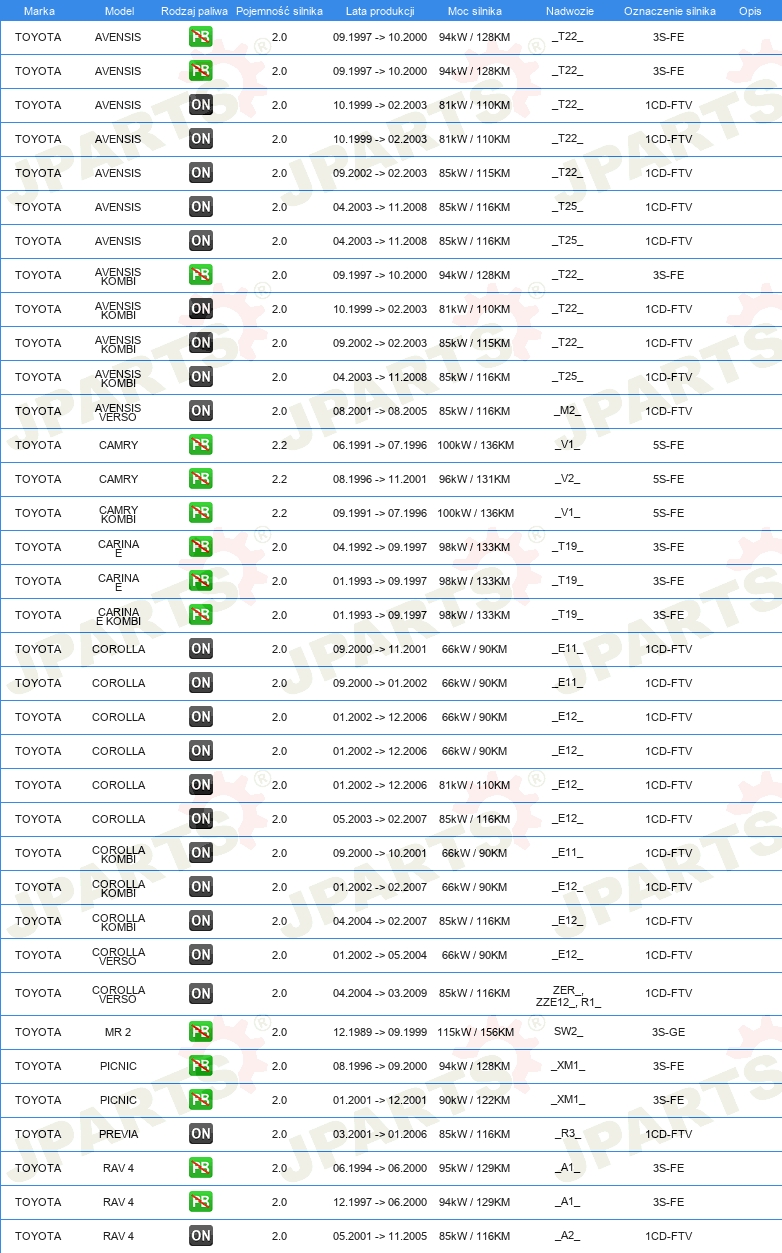Select the CARINA E KOMBI model cell

[x=119, y=615]
